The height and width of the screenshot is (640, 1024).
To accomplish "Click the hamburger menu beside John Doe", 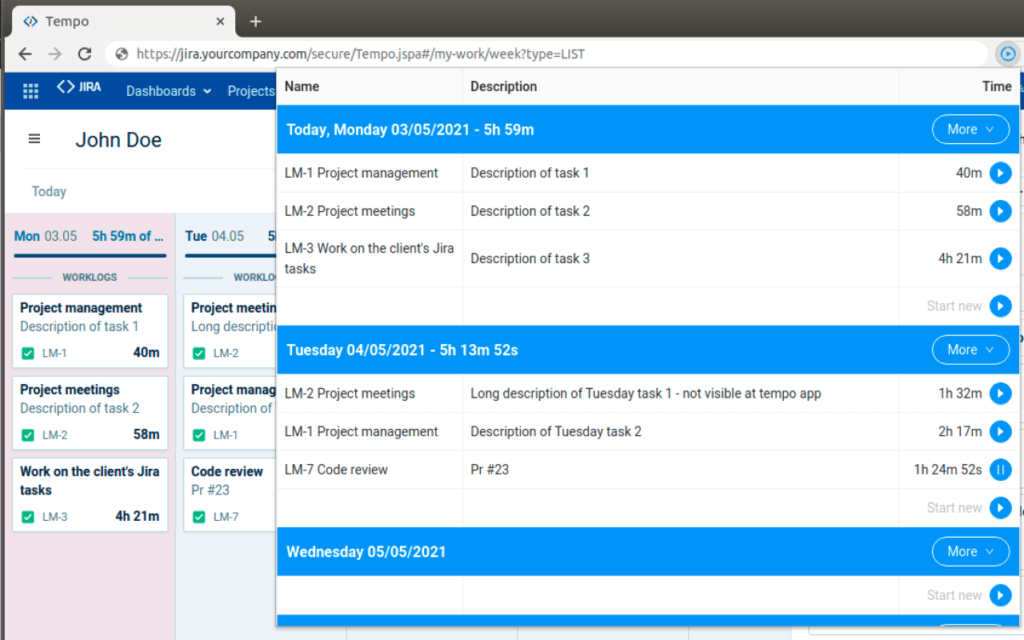I will tap(35, 139).
